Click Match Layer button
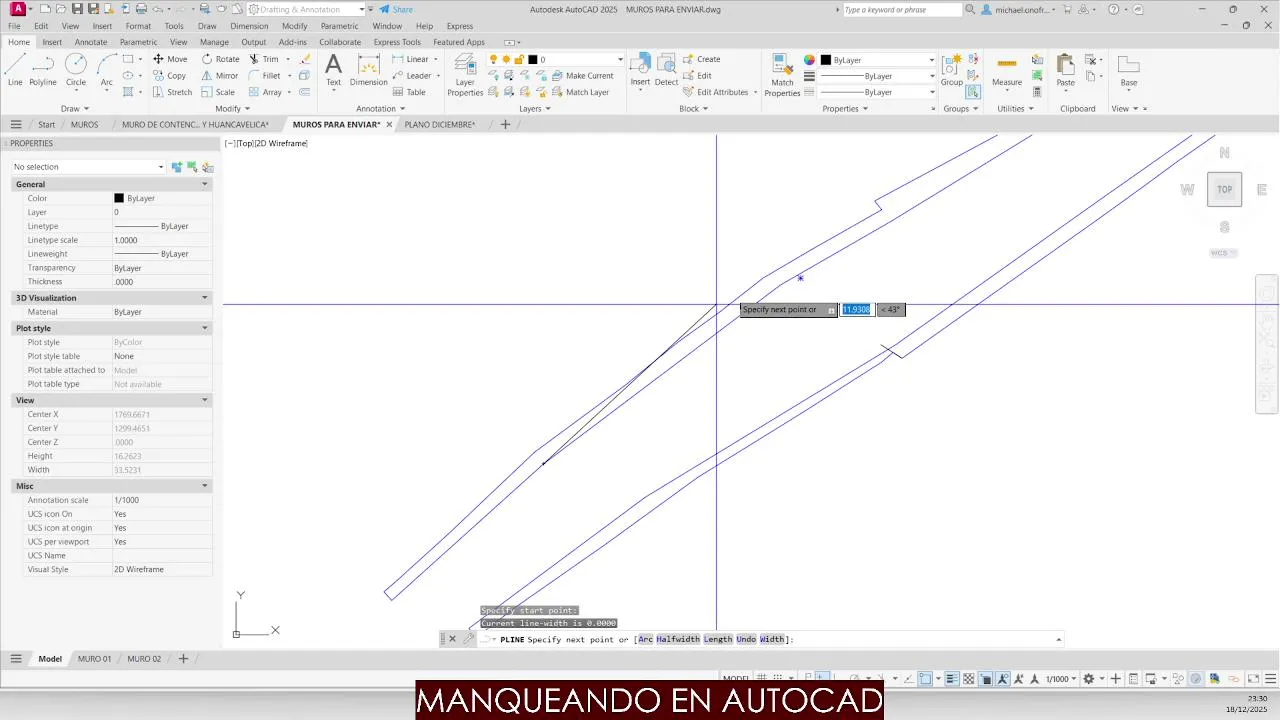Screen dimensions: 1280x720 click(580, 92)
